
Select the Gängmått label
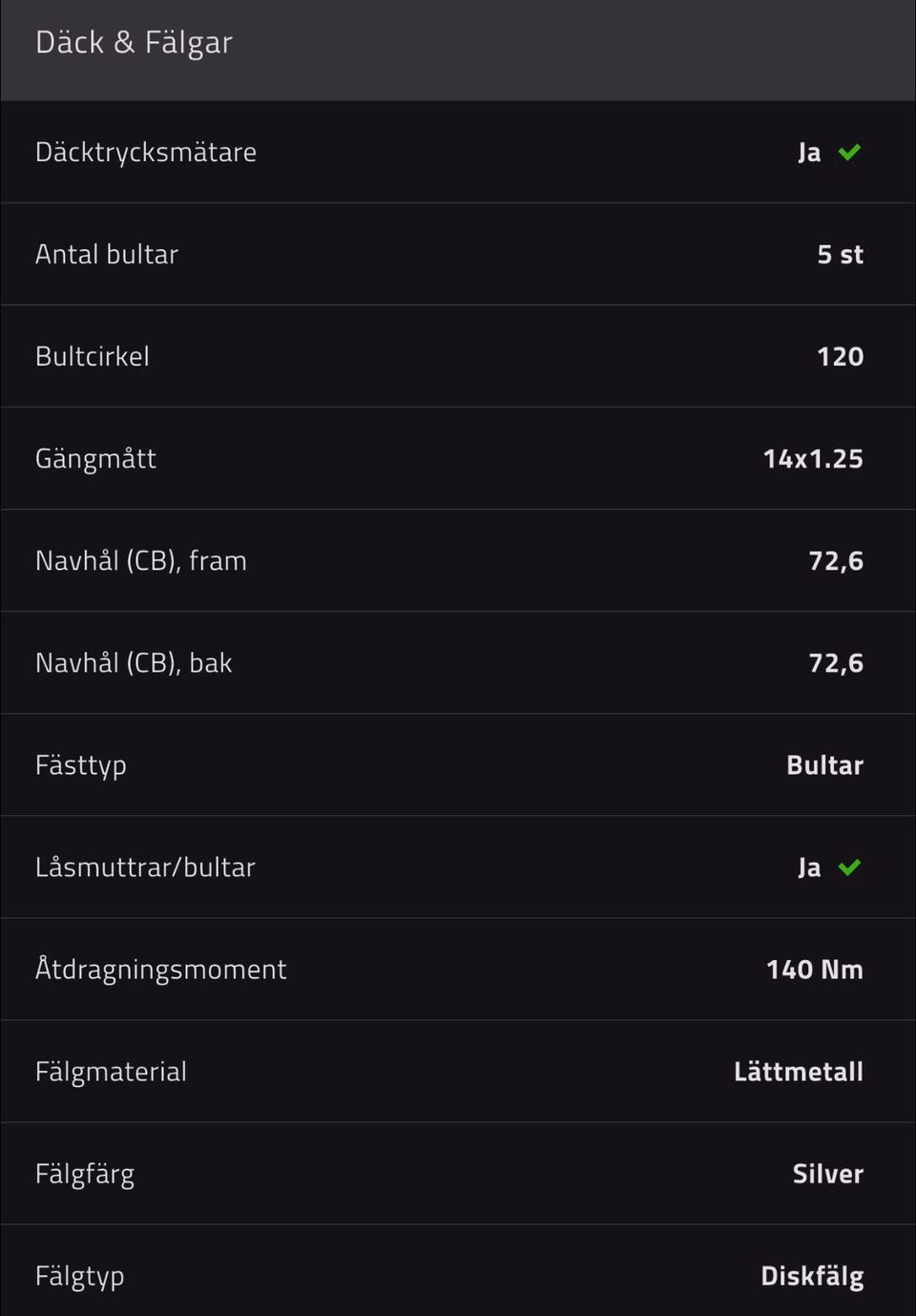(95, 459)
